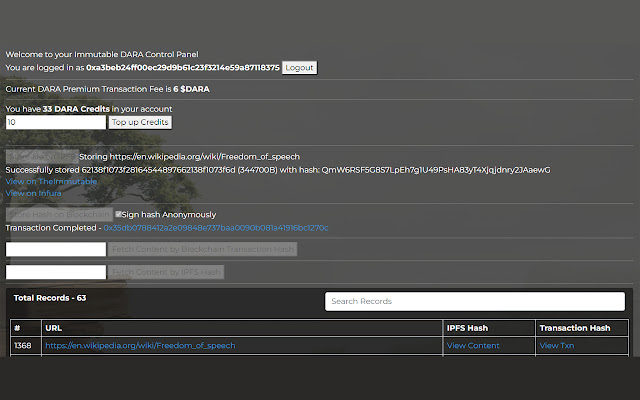Click Fetch Content by IPFS Hash button
This screenshot has width=640, height=400.
point(166,272)
